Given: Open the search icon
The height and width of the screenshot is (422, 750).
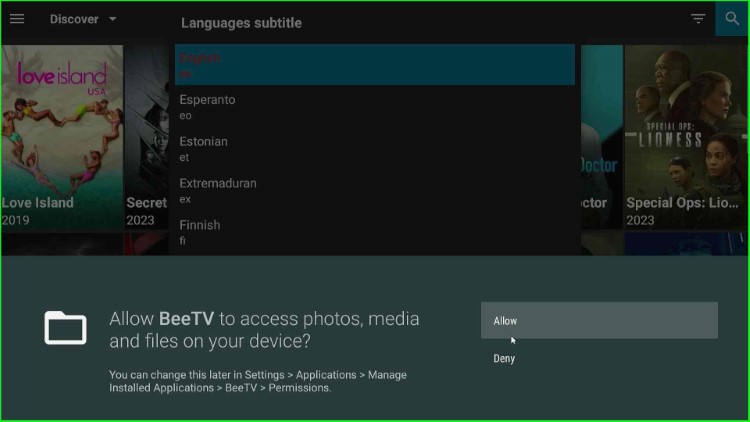Looking at the screenshot, I should tap(732, 19).
